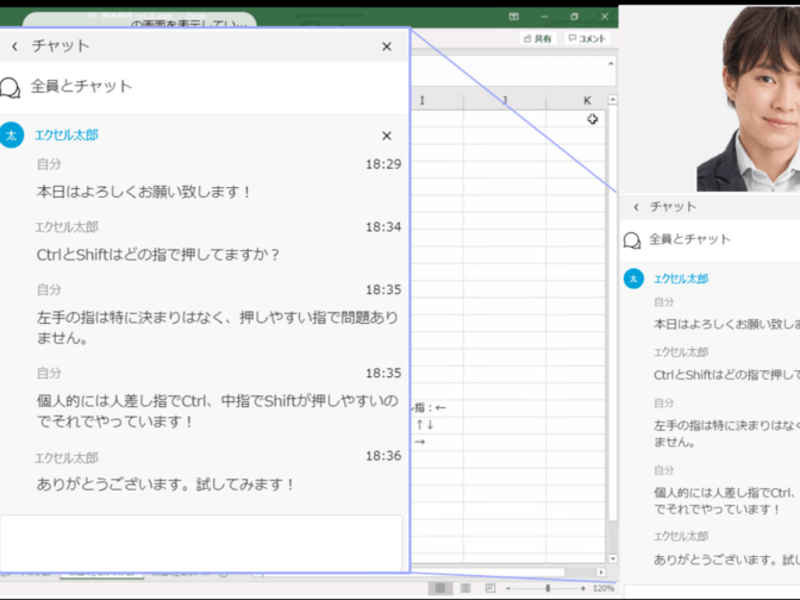
Task: Click the speech bubble icon beside 全員とチャット
Action: [x=11, y=87]
